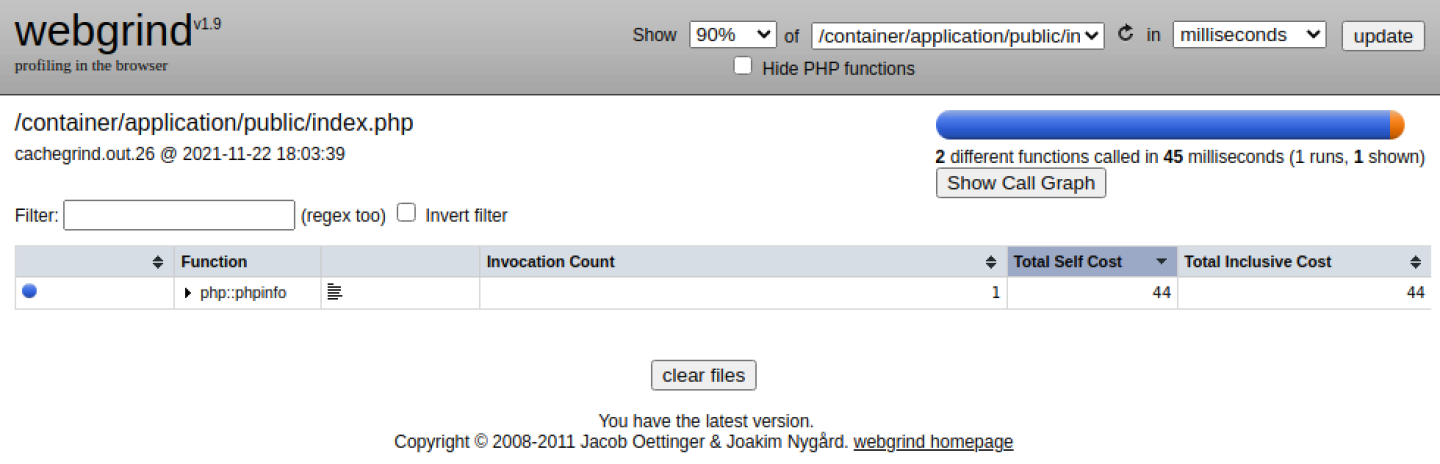
Task: Toggle the Invert filter checkbox
Action: (x=407, y=214)
